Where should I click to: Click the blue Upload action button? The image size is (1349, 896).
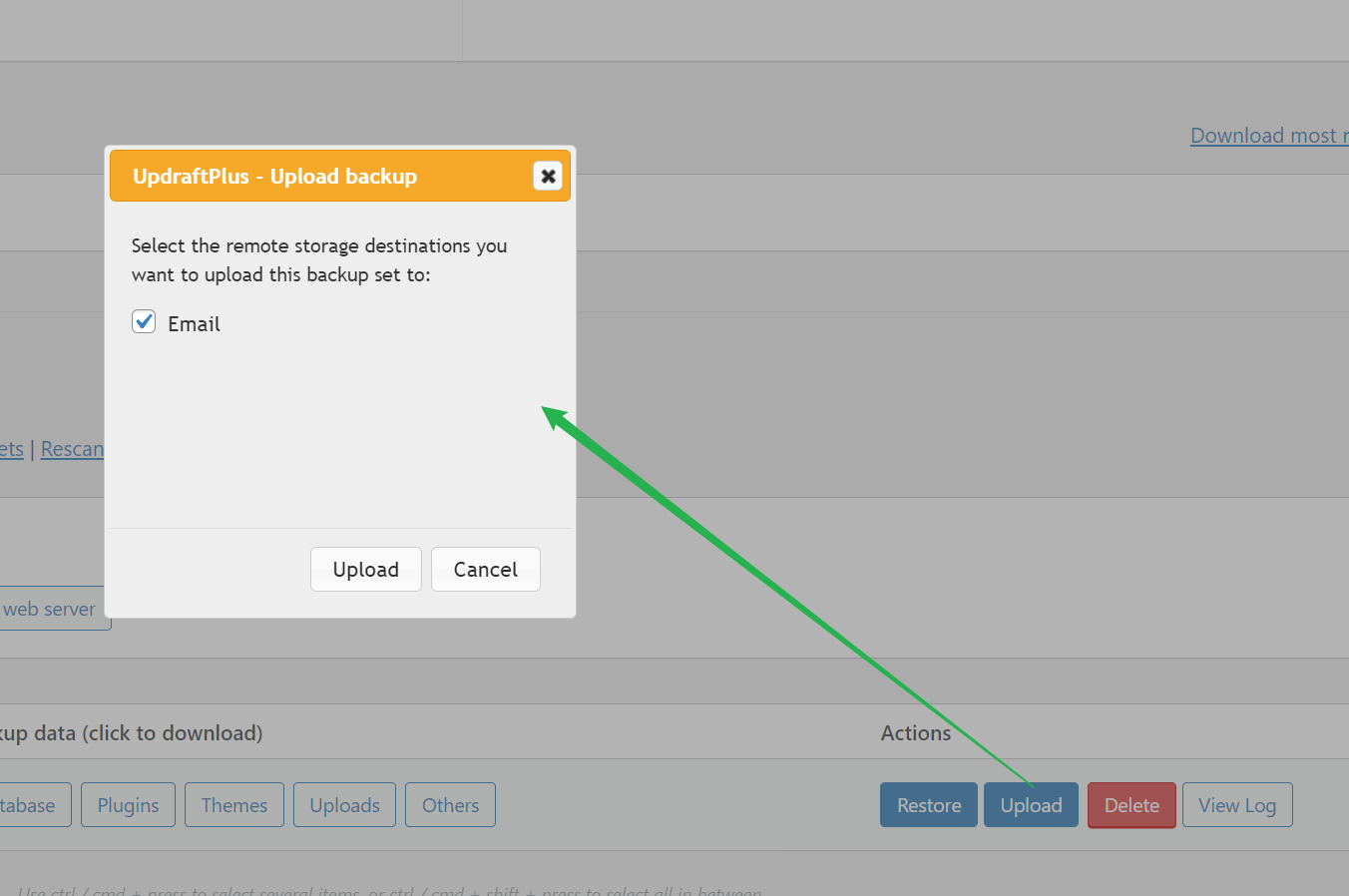coord(1031,805)
